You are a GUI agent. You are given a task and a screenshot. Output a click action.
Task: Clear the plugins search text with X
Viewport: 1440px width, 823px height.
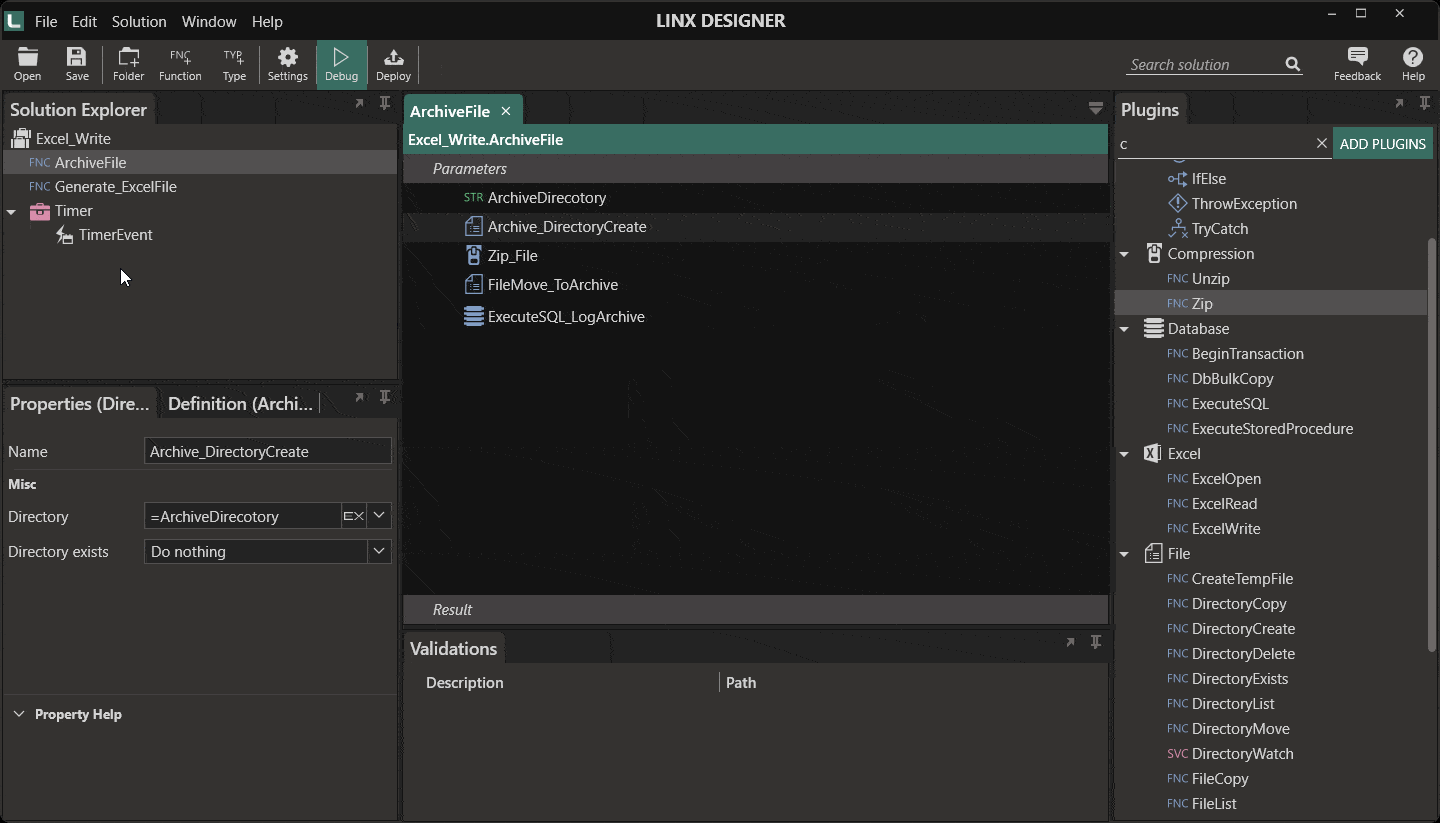1321,144
